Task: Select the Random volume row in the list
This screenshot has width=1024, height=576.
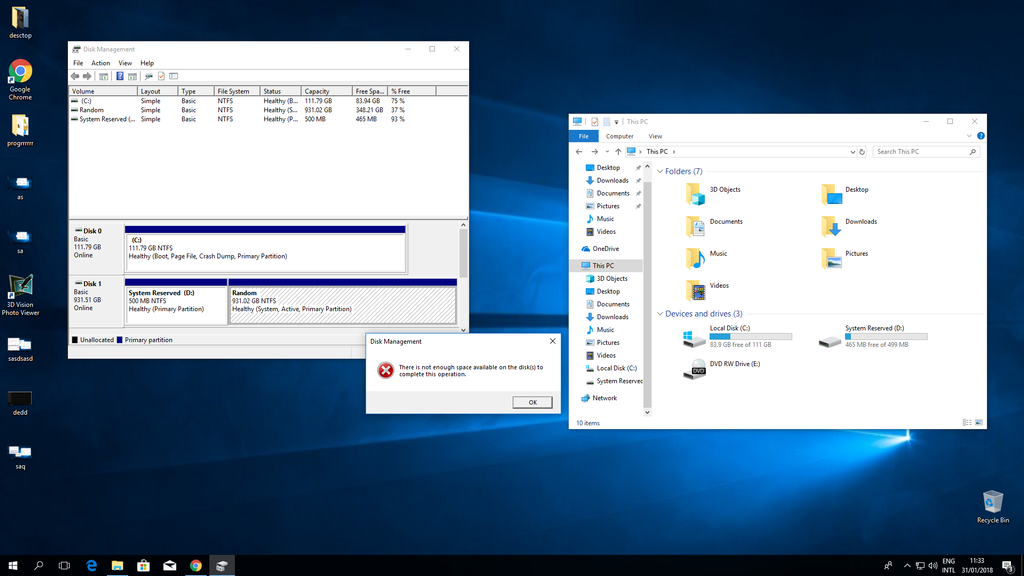Action: point(268,110)
